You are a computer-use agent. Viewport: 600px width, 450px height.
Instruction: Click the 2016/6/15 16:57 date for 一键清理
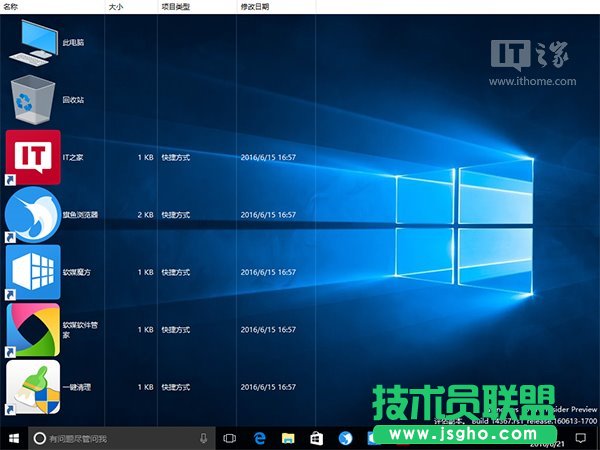click(268, 387)
